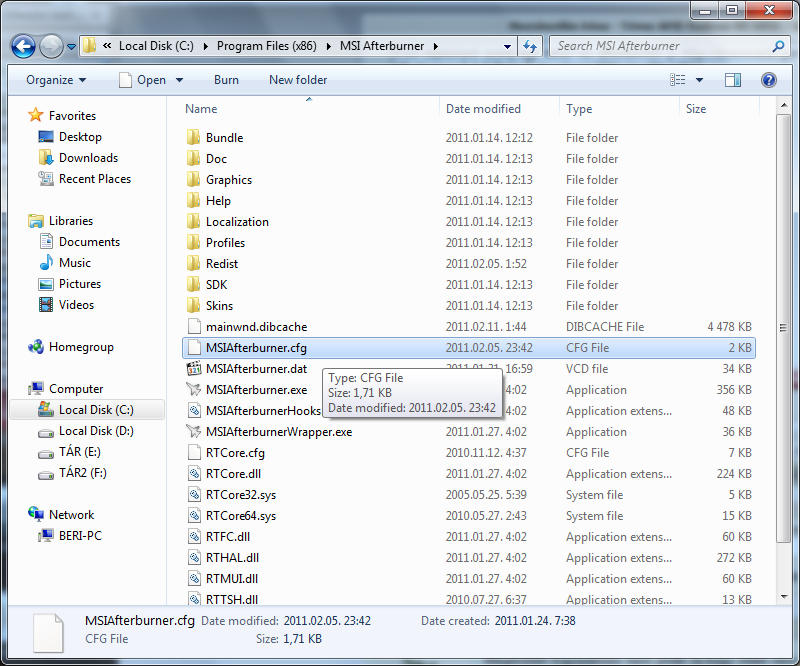Viewport: 800px width, 666px height.
Task: Open the view options dropdown arrow
Action: tap(699, 80)
